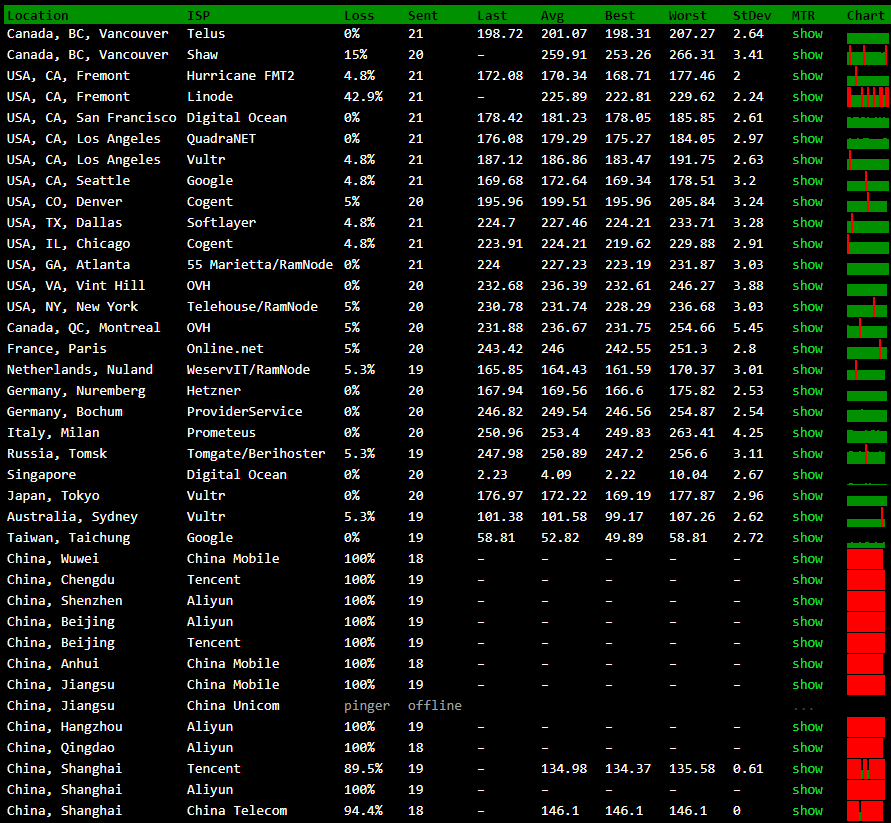The height and width of the screenshot is (823, 891).
Task: Select the 'Taiwan, Taichung' location cell
Action: pos(68,538)
